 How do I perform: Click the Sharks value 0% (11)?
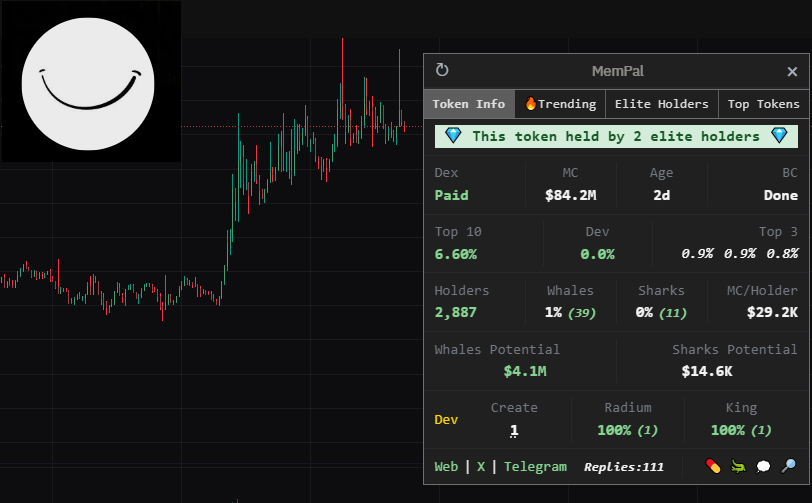(661, 313)
